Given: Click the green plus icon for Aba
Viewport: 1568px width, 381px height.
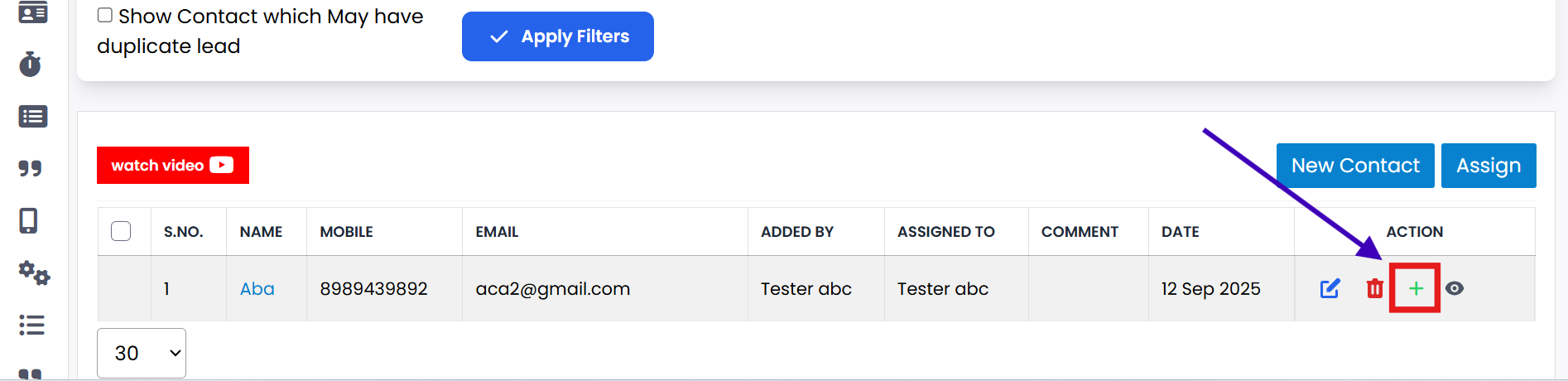Looking at the screenshot, I should [x=1416, y=288].
